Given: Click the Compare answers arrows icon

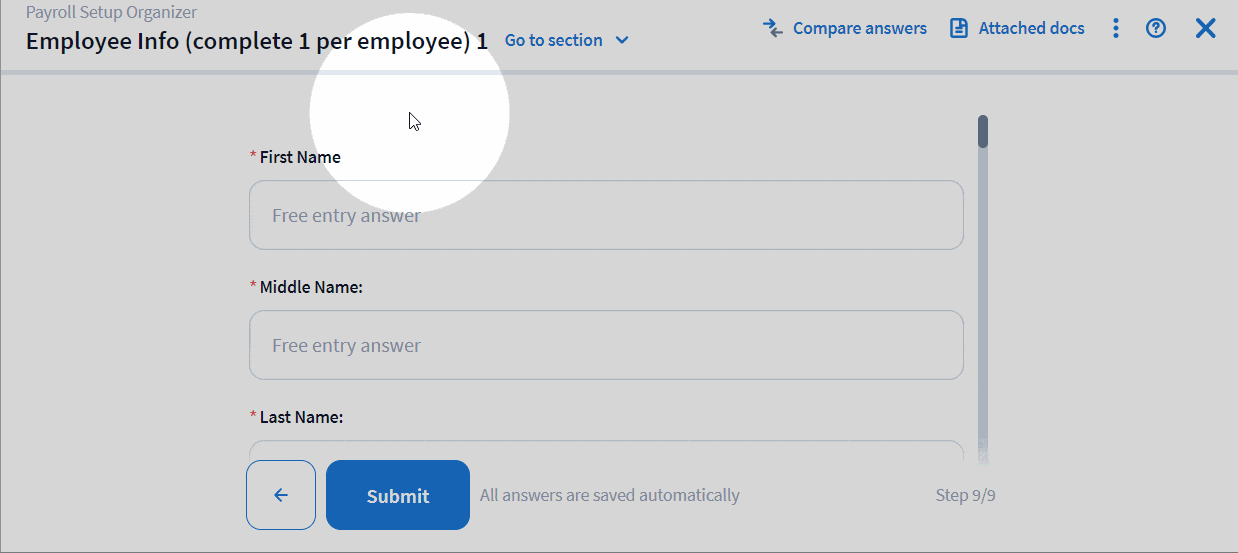Looking at the screenshot, I should click(772, 28).
